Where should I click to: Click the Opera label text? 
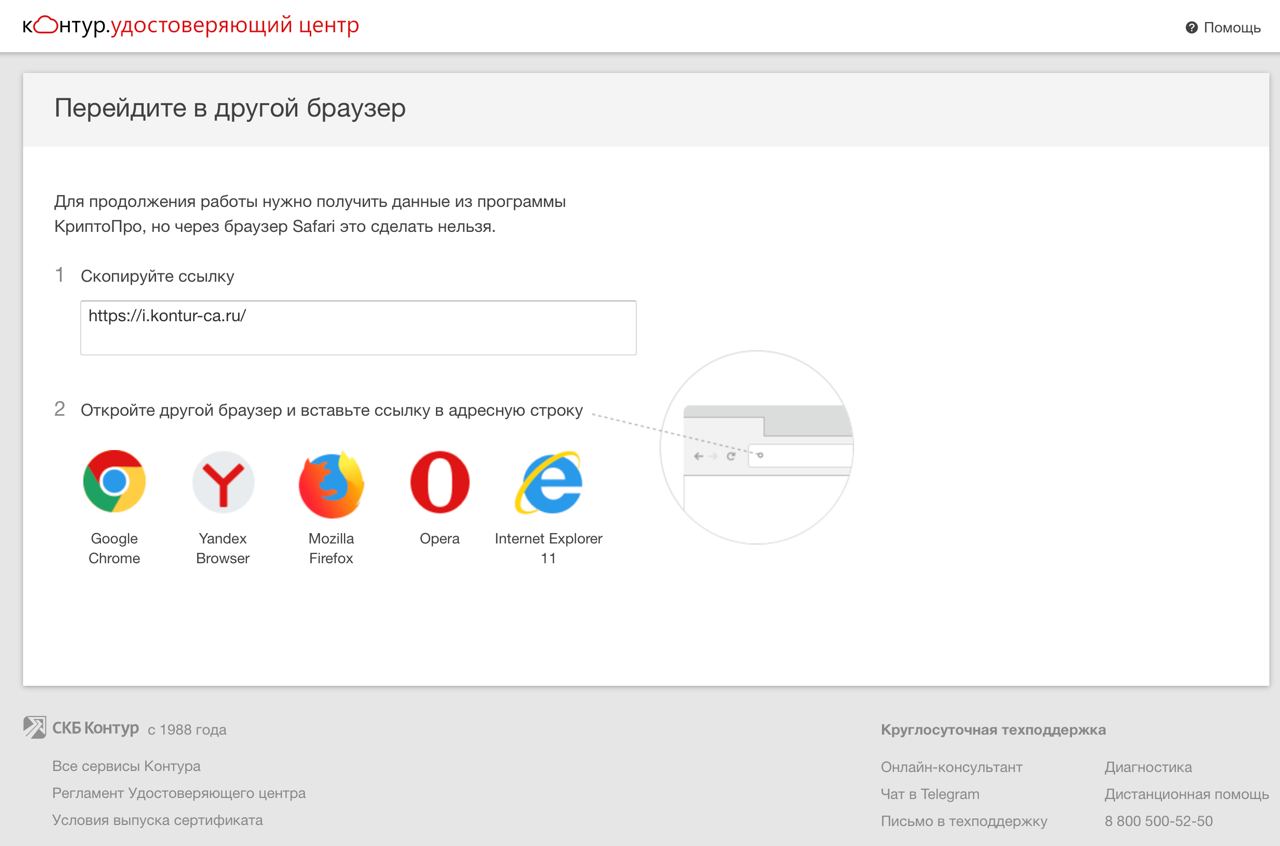pyautogui.click(x=440, y=539)
